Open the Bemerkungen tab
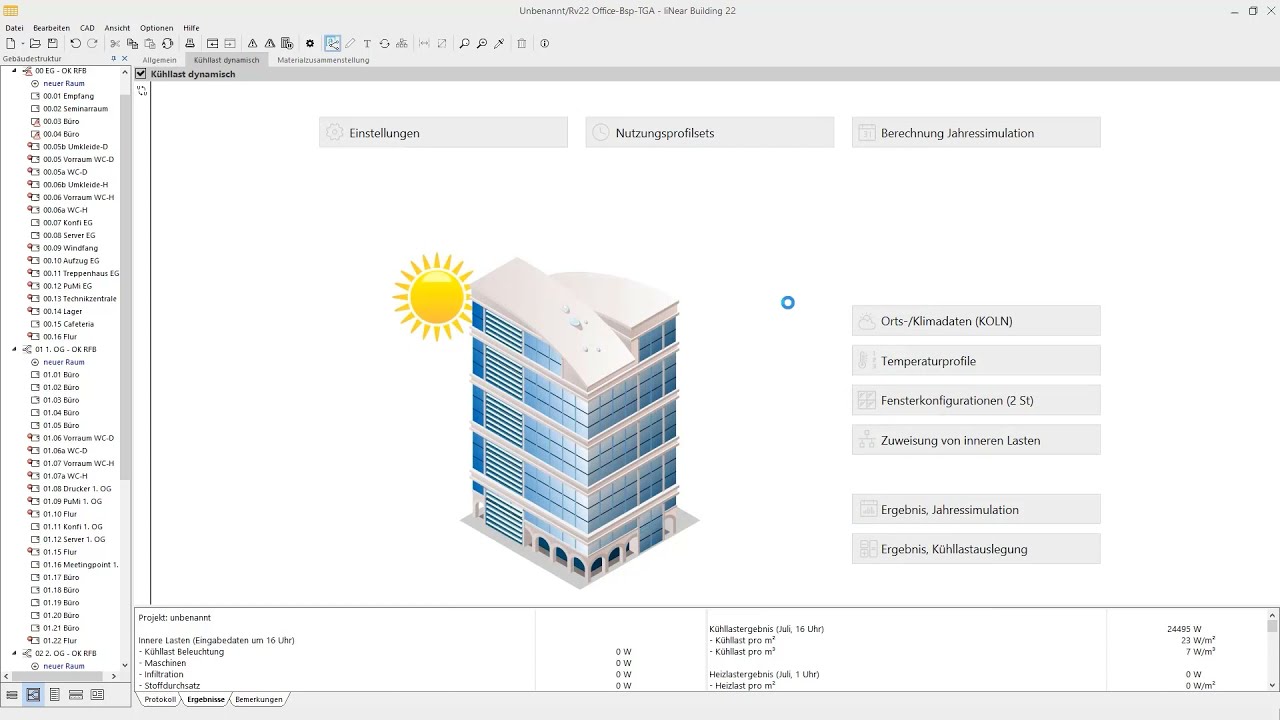The width and height of the screenshot is (1280, 720). (x=258, y=700)
